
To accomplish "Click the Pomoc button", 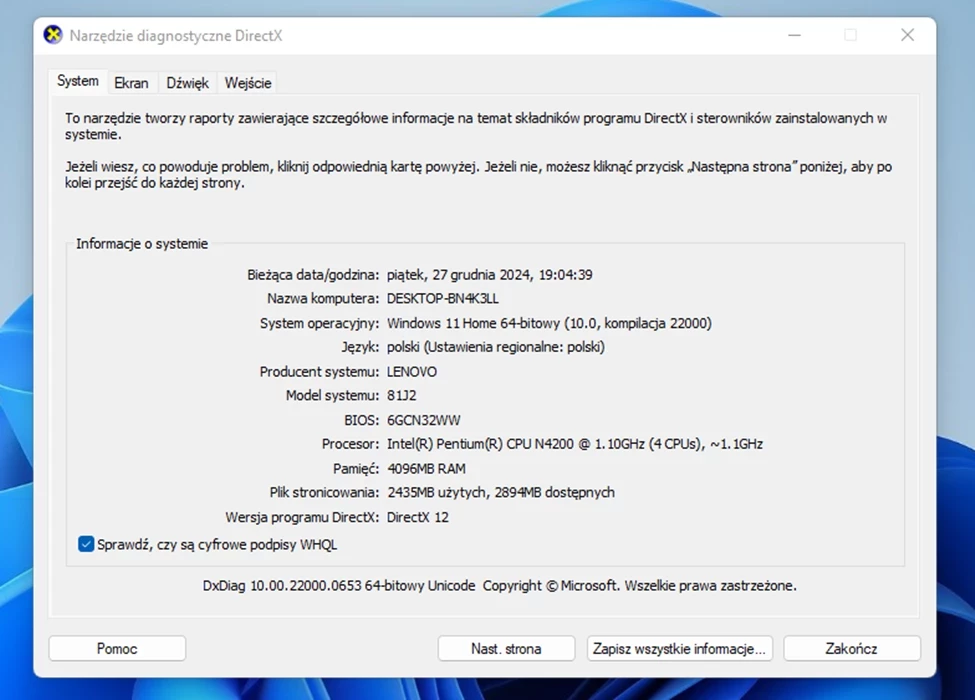I will pyautogui.click(x=117, y=648).
